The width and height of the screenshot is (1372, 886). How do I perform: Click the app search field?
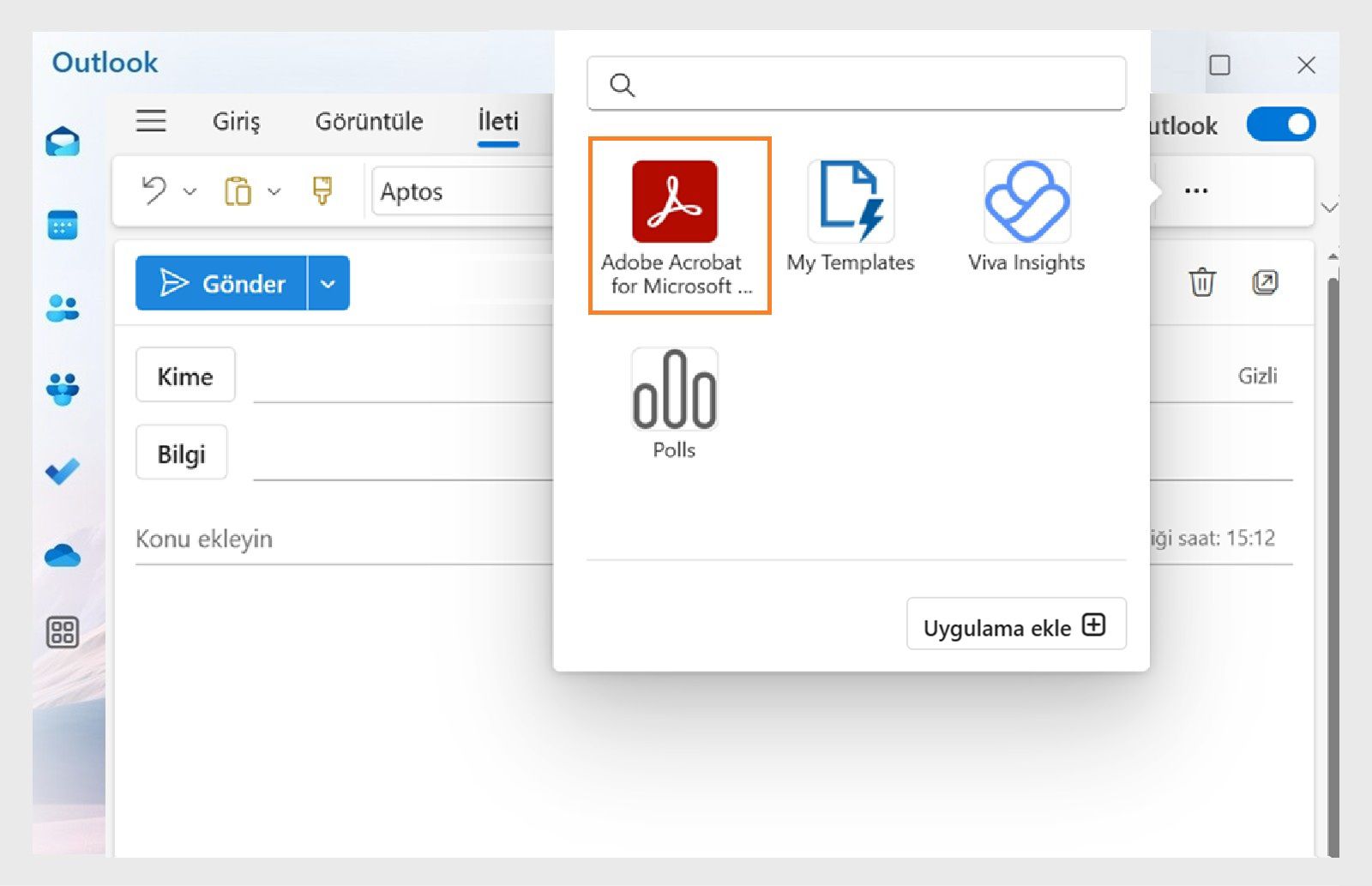pyautogui.click(x=855, y=84)
